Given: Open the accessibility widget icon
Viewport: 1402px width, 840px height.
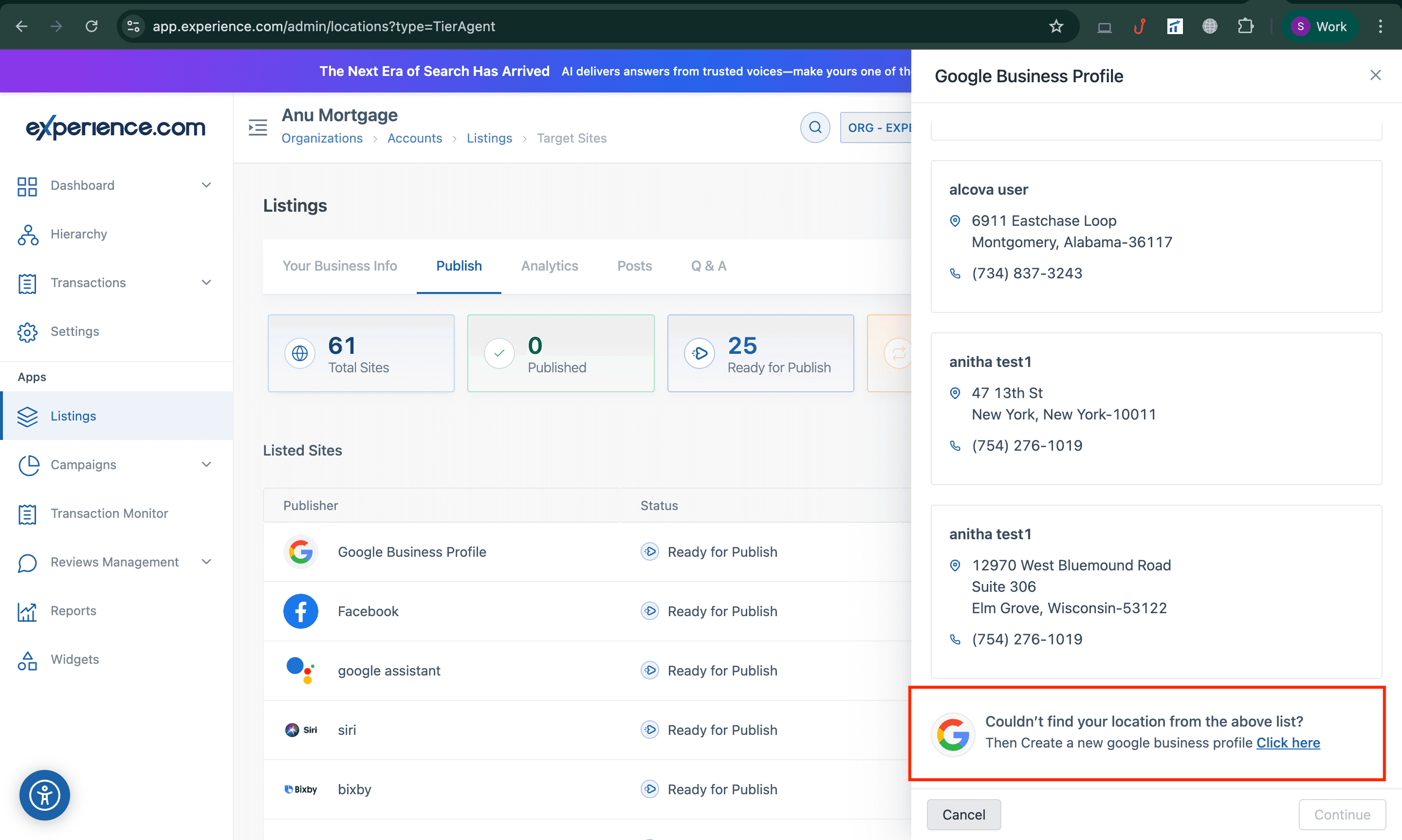Looking at the screenshot, I should click(x=44, y=795).
